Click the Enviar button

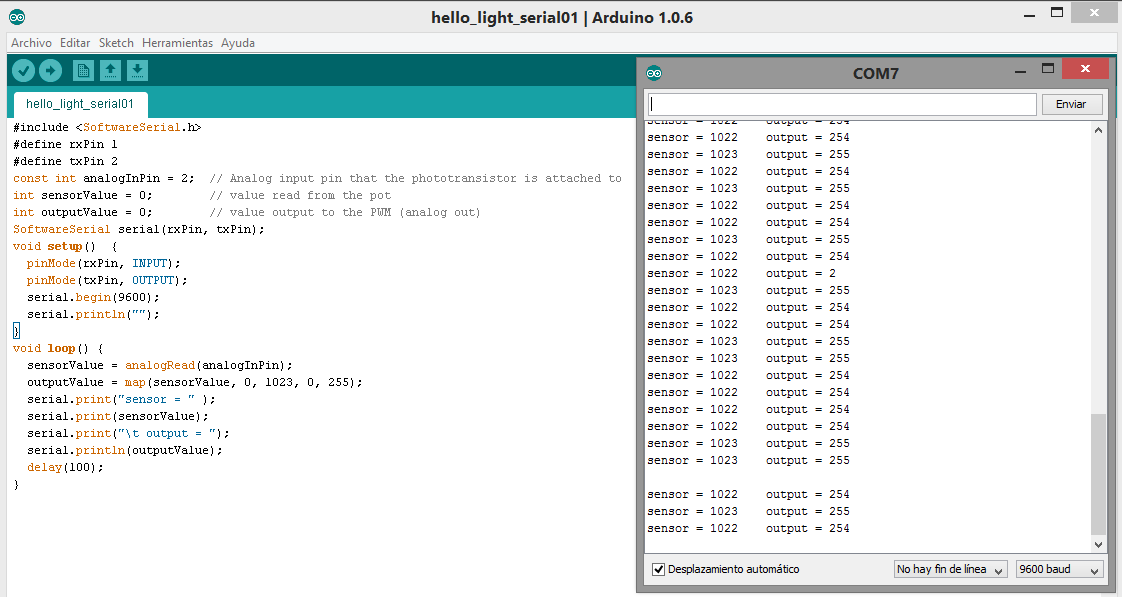[x=1071, y=105]
